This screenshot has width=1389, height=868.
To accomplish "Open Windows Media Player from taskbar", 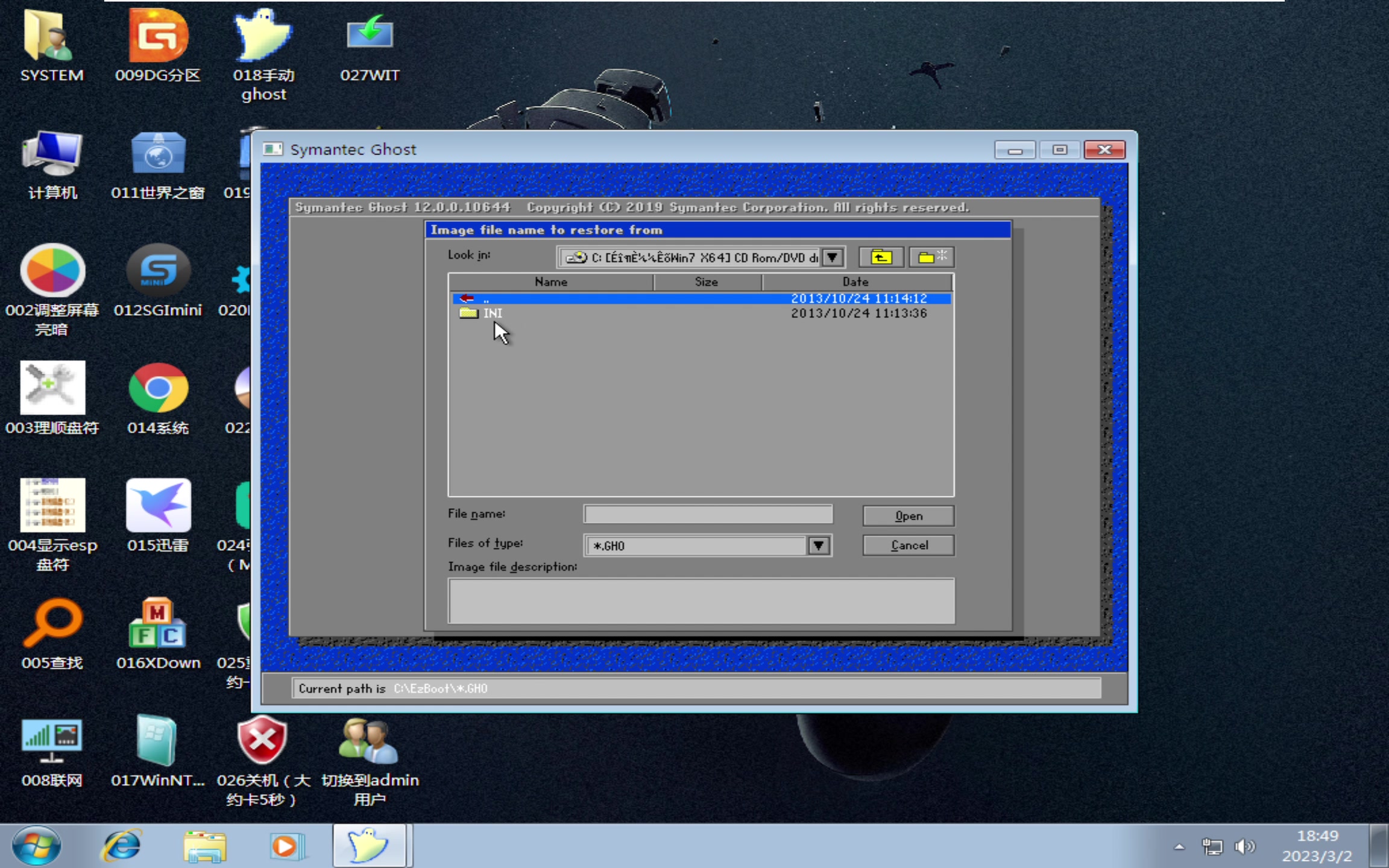I will pos(287,846).
